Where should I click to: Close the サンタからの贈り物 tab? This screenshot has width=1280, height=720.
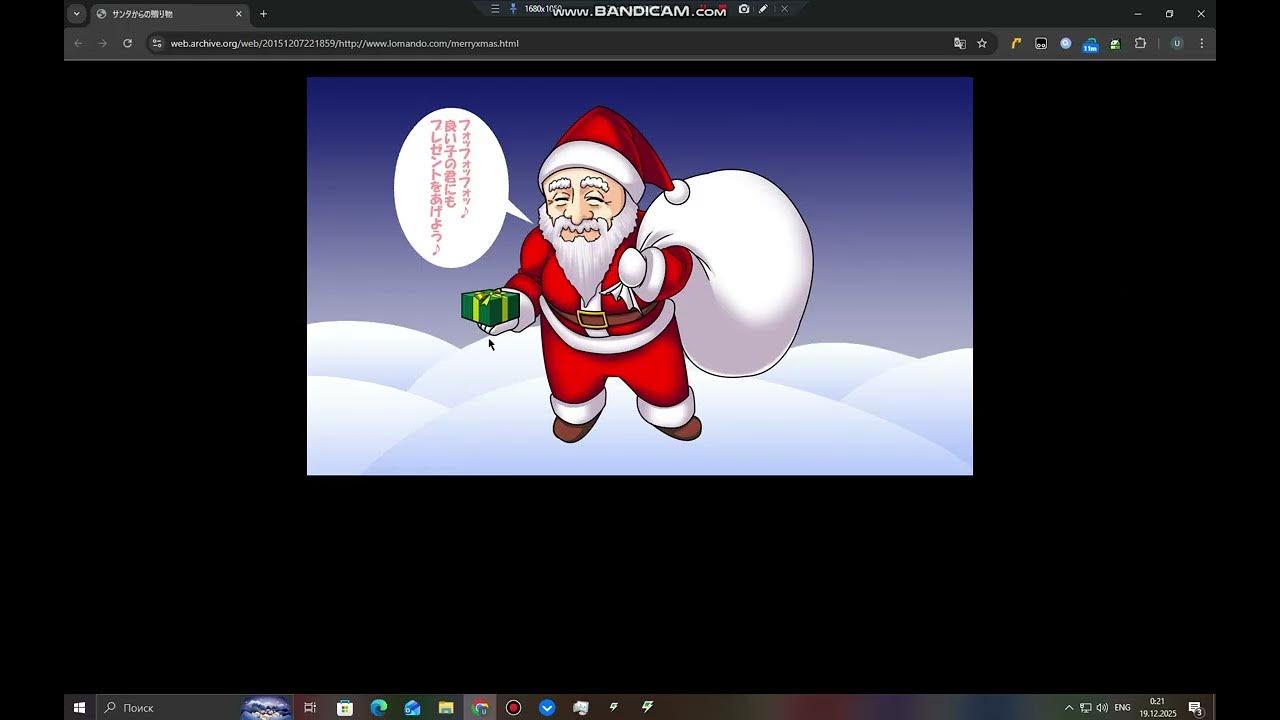pos(239,14)
